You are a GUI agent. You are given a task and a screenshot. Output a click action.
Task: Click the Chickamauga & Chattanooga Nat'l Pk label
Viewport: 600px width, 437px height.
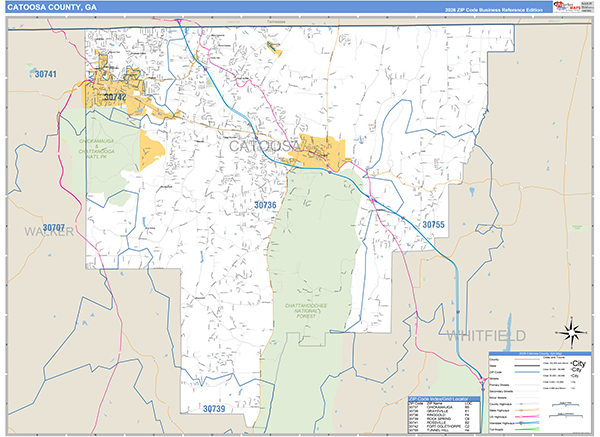[x=96, y=149]
